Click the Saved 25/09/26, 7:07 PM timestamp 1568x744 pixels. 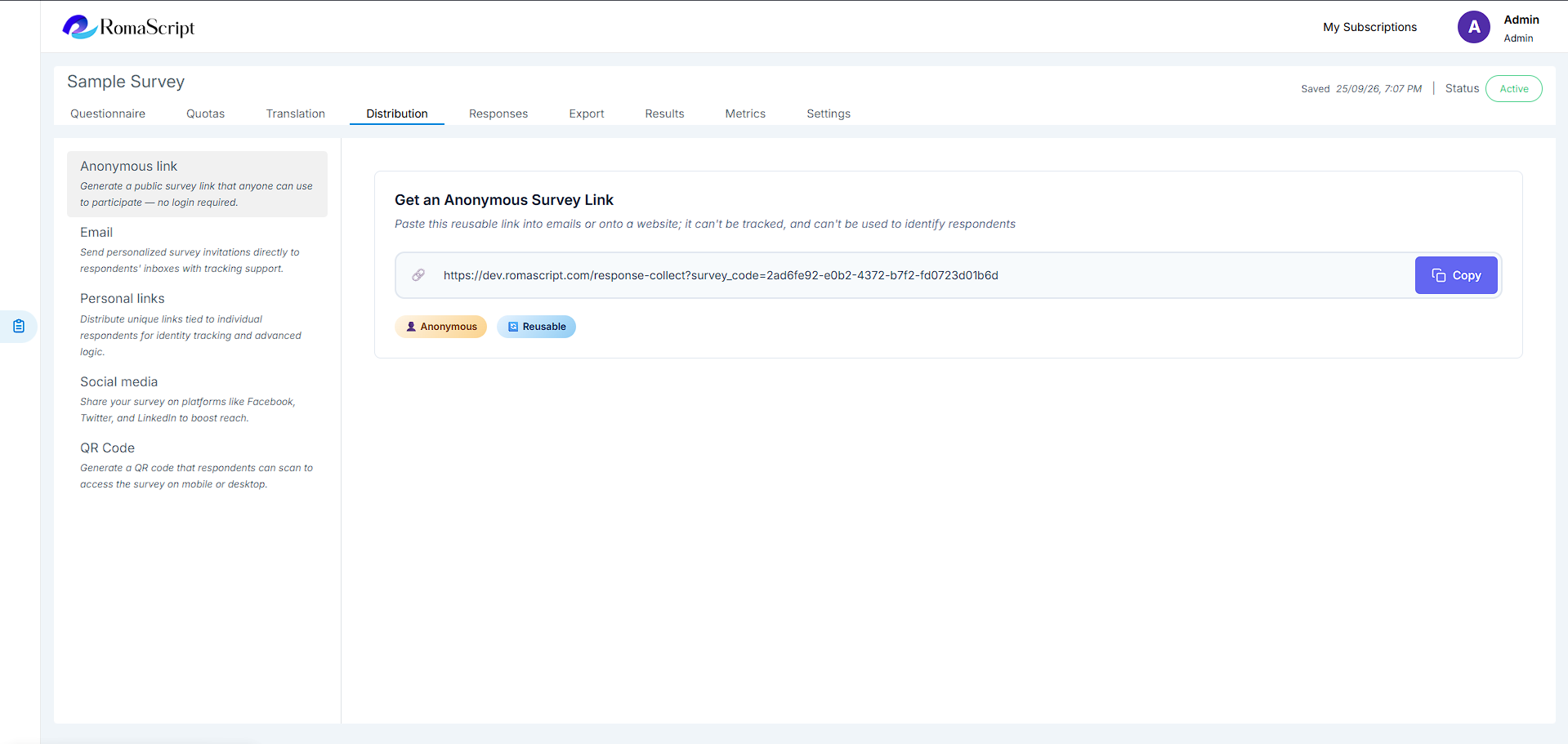pos(1361,89)
